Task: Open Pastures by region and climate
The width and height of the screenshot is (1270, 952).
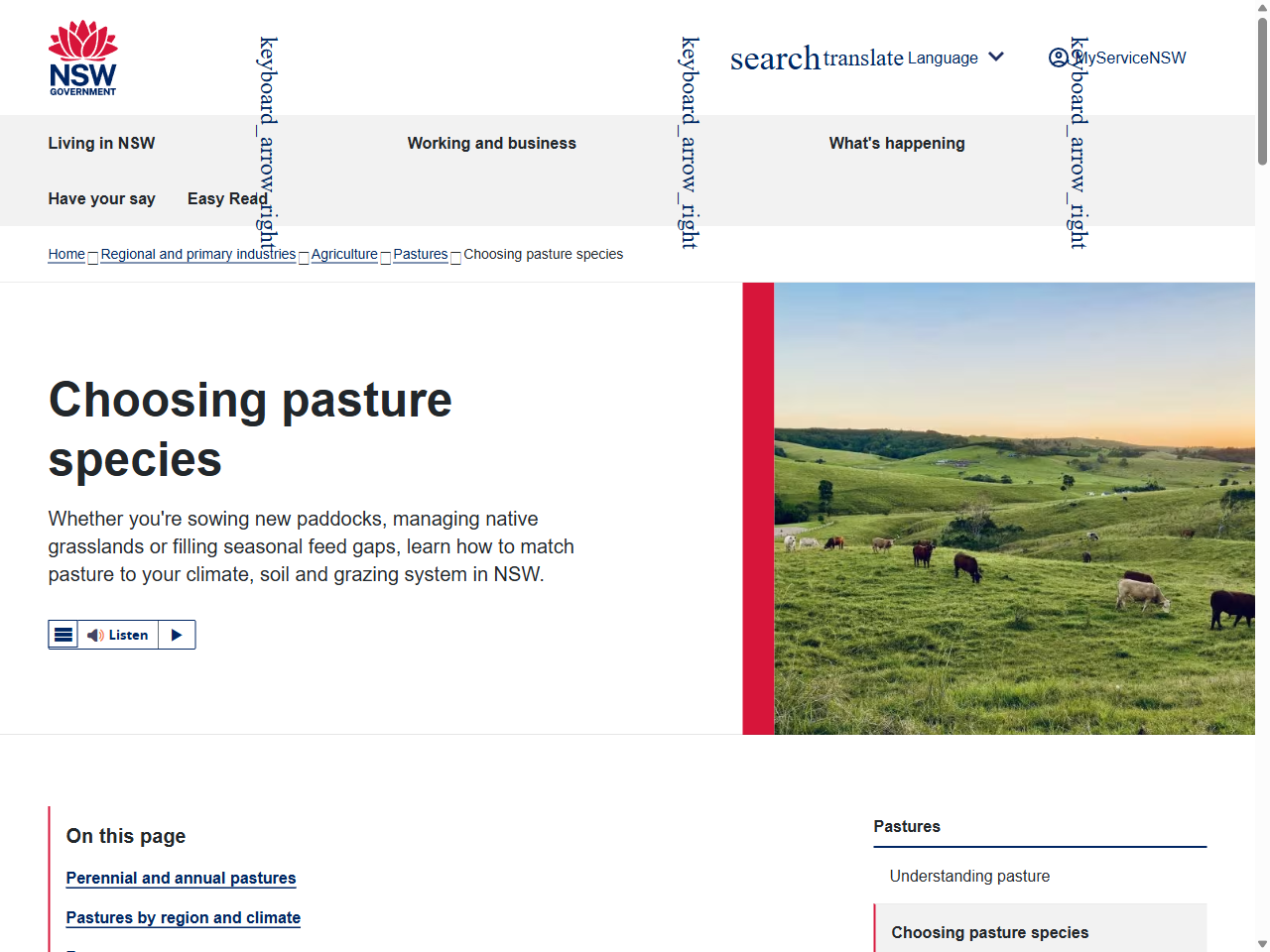Action: 183,918
